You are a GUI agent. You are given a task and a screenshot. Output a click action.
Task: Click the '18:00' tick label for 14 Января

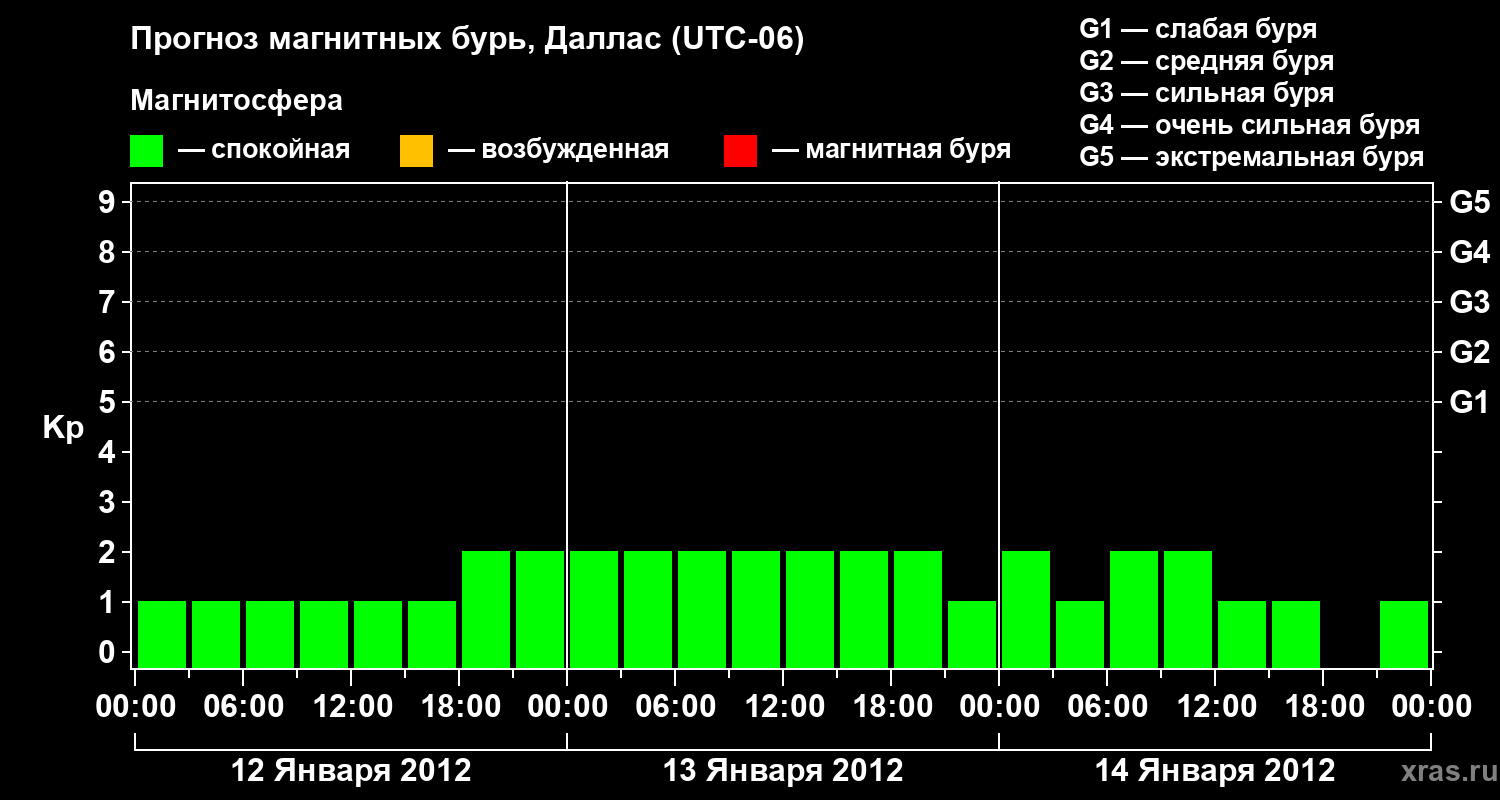click(x=1323, y=707)
